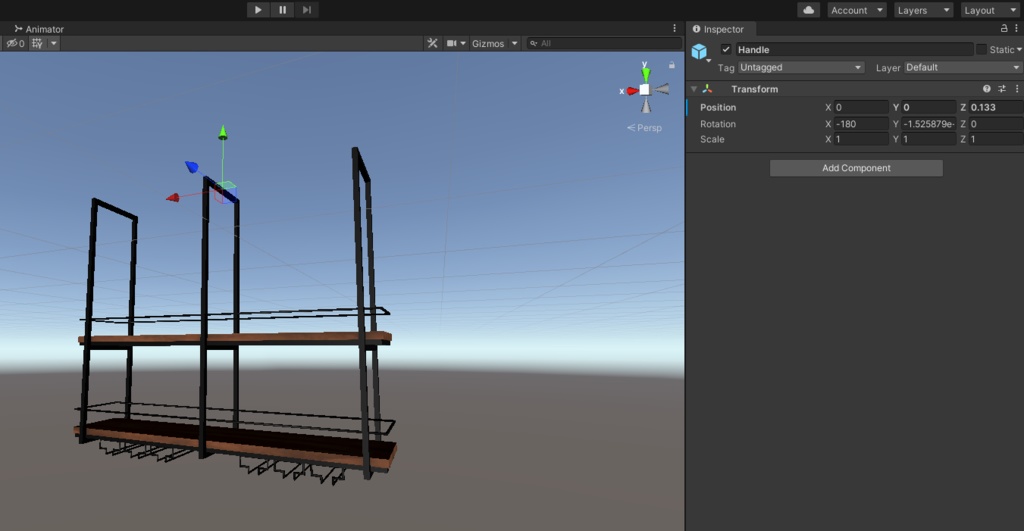Open the Default layer dropdown

963,67
